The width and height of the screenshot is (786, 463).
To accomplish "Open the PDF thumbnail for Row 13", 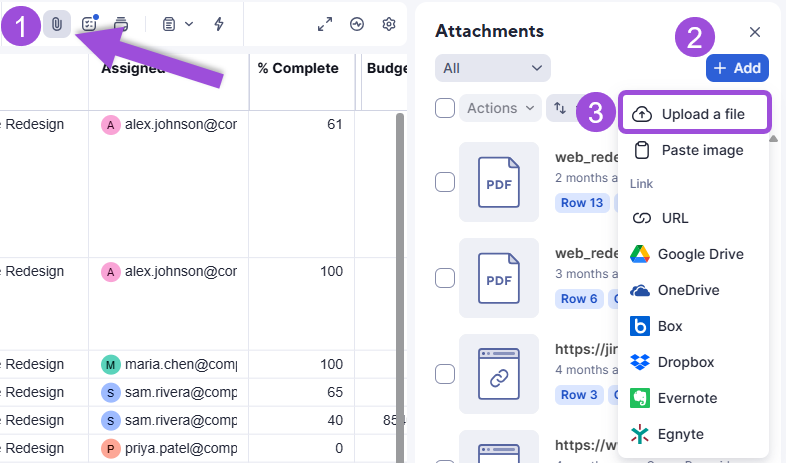I will click(499, 182).
